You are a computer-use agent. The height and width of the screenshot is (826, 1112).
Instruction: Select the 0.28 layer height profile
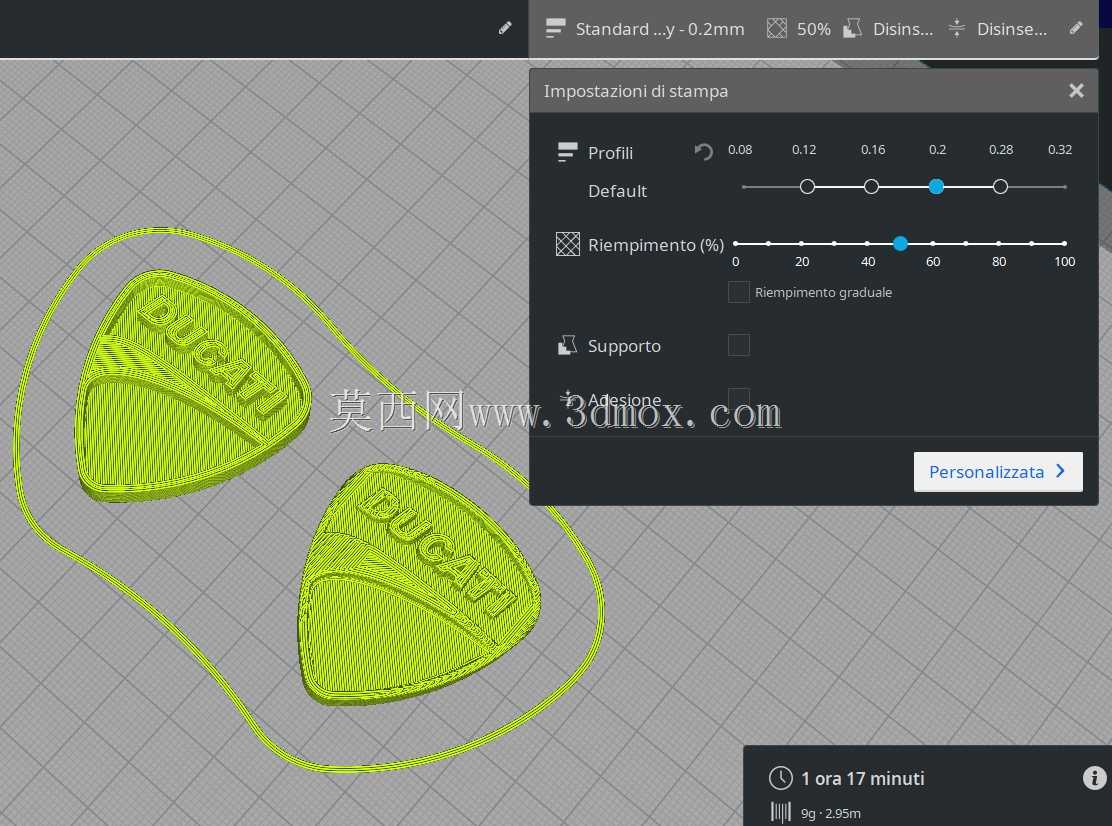coord(1000,186)
